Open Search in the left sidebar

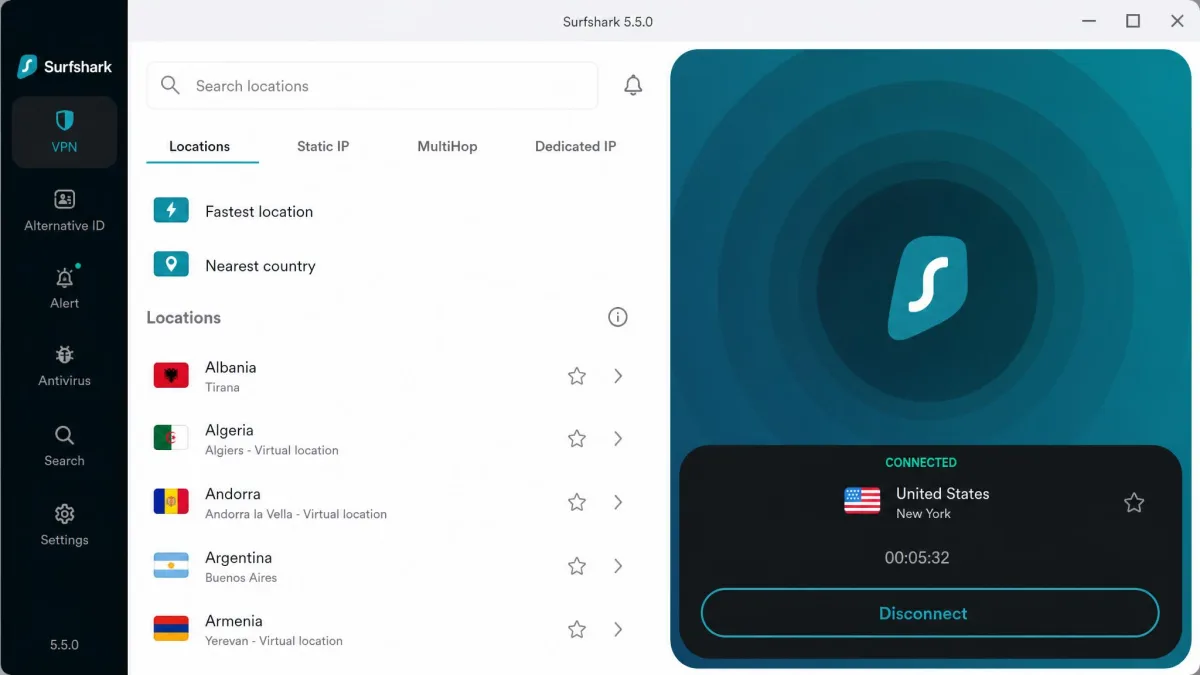[64, 445]
